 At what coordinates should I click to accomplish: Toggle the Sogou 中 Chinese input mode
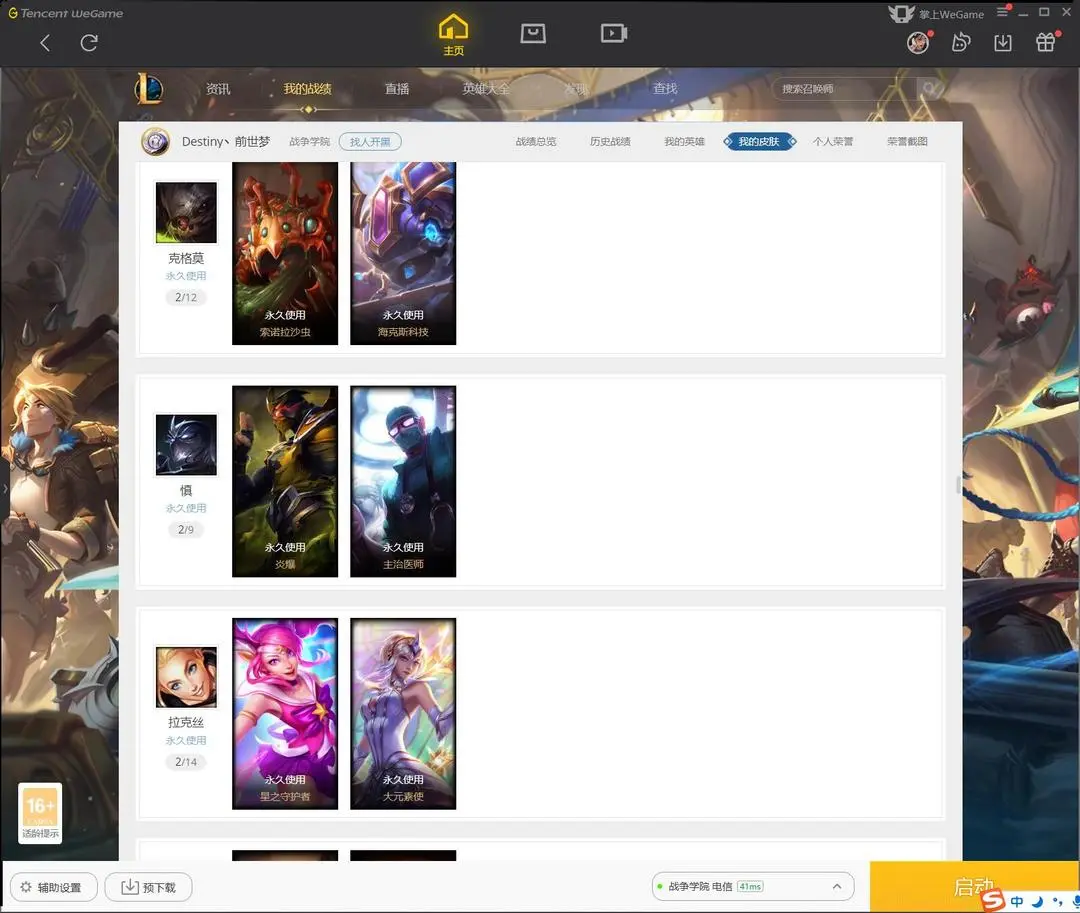(x=1017, y=901)
